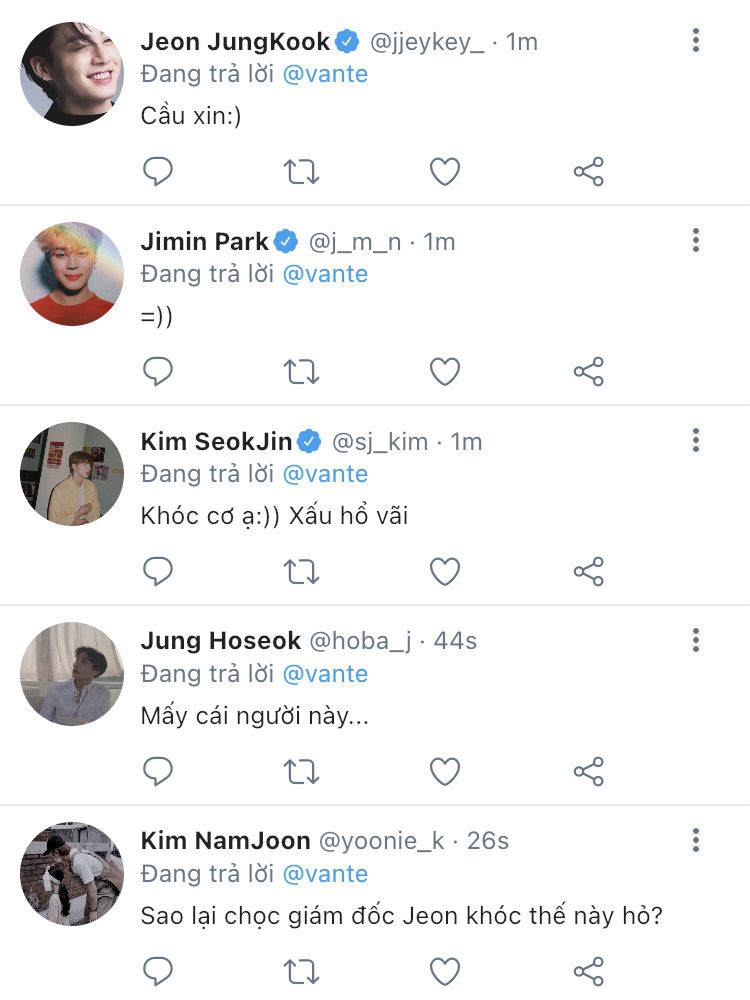Viewport: 750px width, 1000px height.
Task: Open more options on Jimin Park's tweet
Action: point(696,241)
